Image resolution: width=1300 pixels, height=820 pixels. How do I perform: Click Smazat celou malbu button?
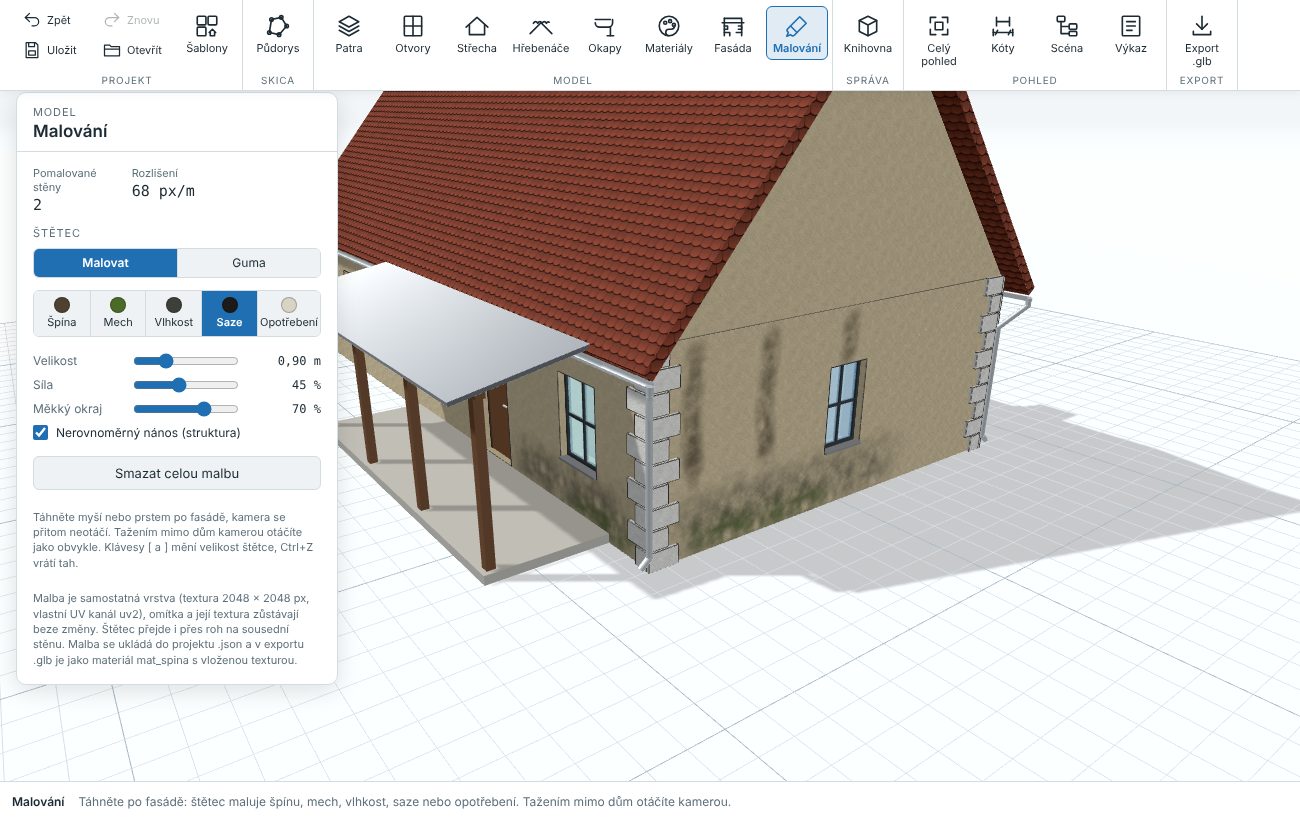pos(177,473)
